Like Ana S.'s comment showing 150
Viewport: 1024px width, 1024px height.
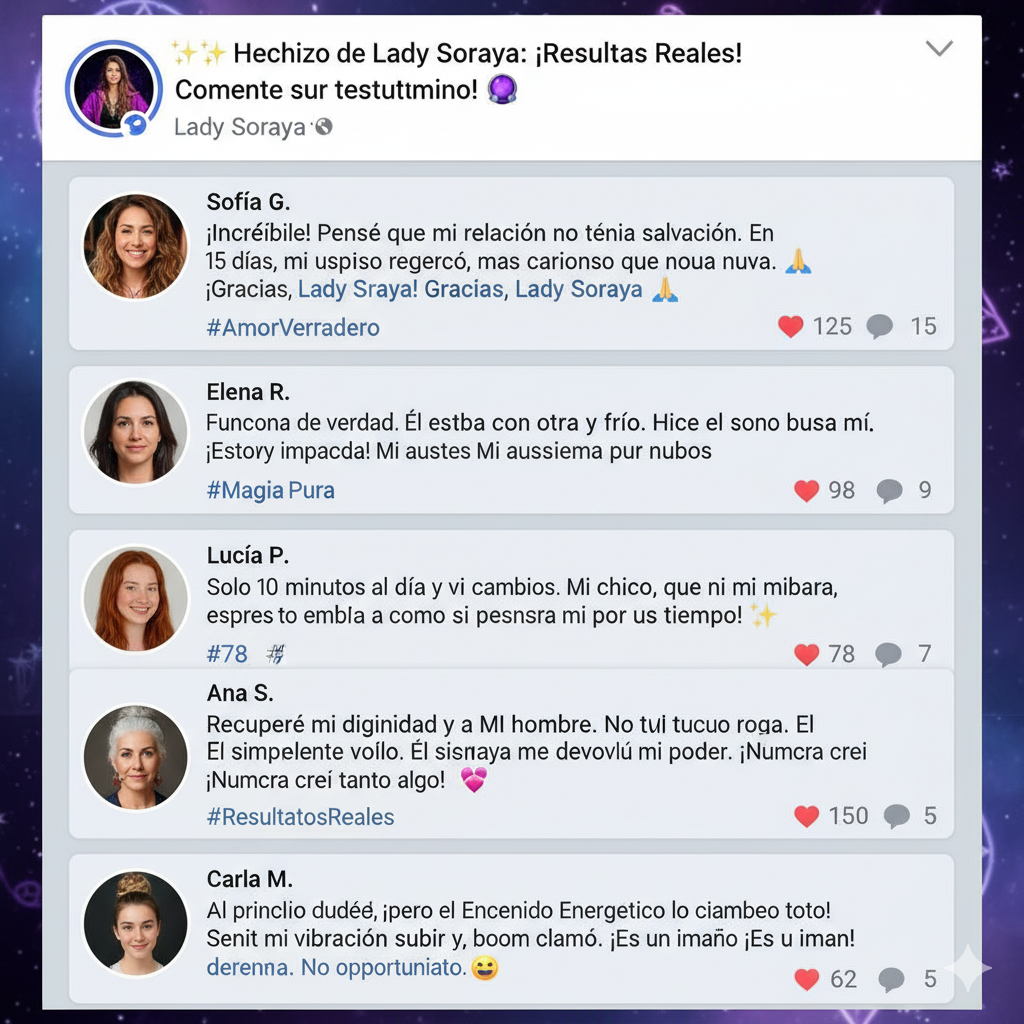[807, 816]
